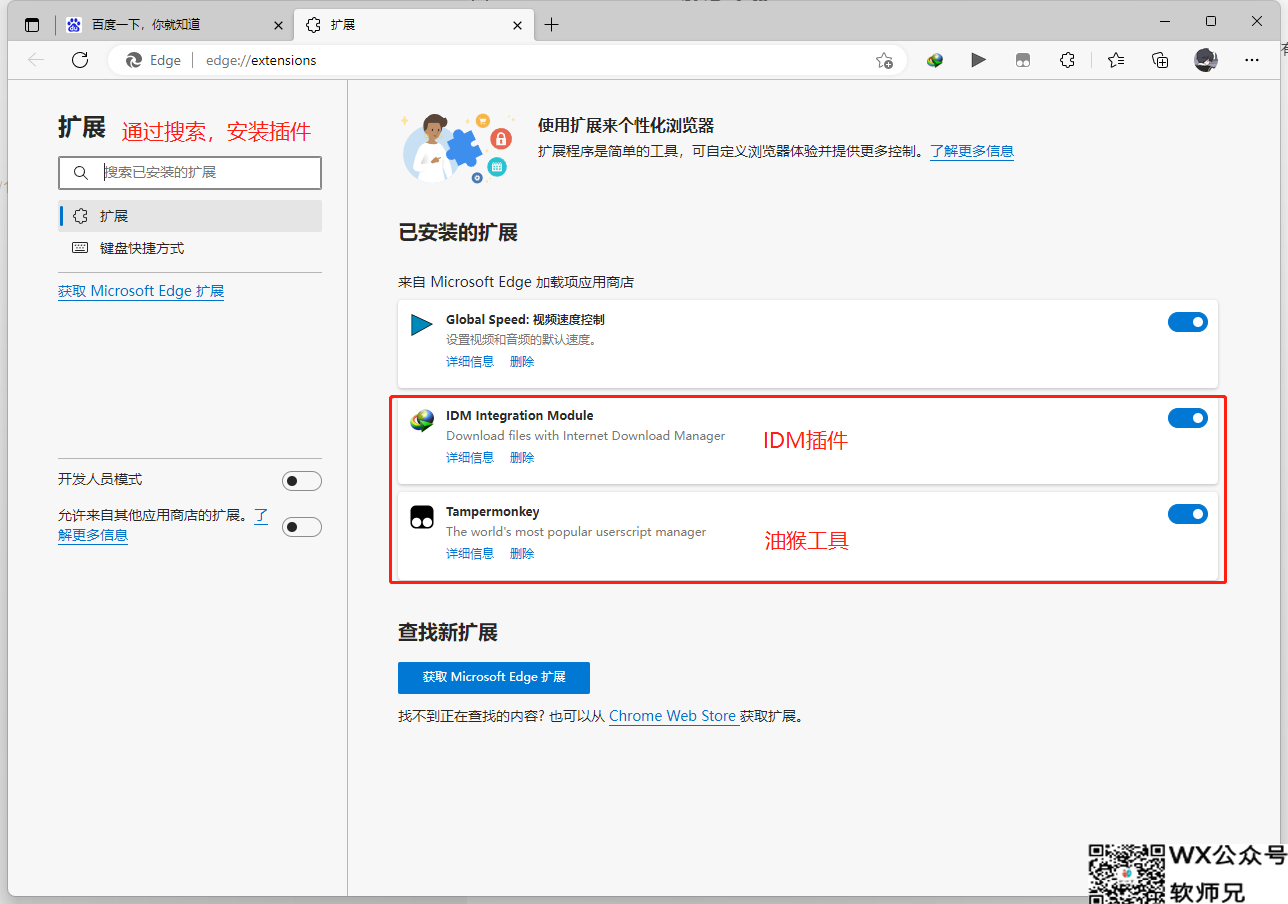Click 删除 for IDM Integration Module
The height and width of the screenshot is (904, 1288).
[x=522, y=458]
